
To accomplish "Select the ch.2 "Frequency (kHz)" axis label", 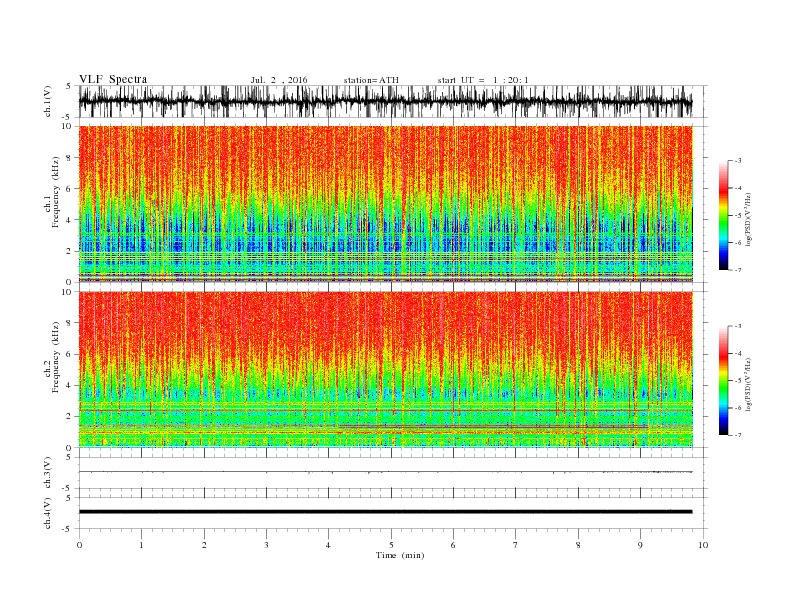I will [x=55, y=357].
